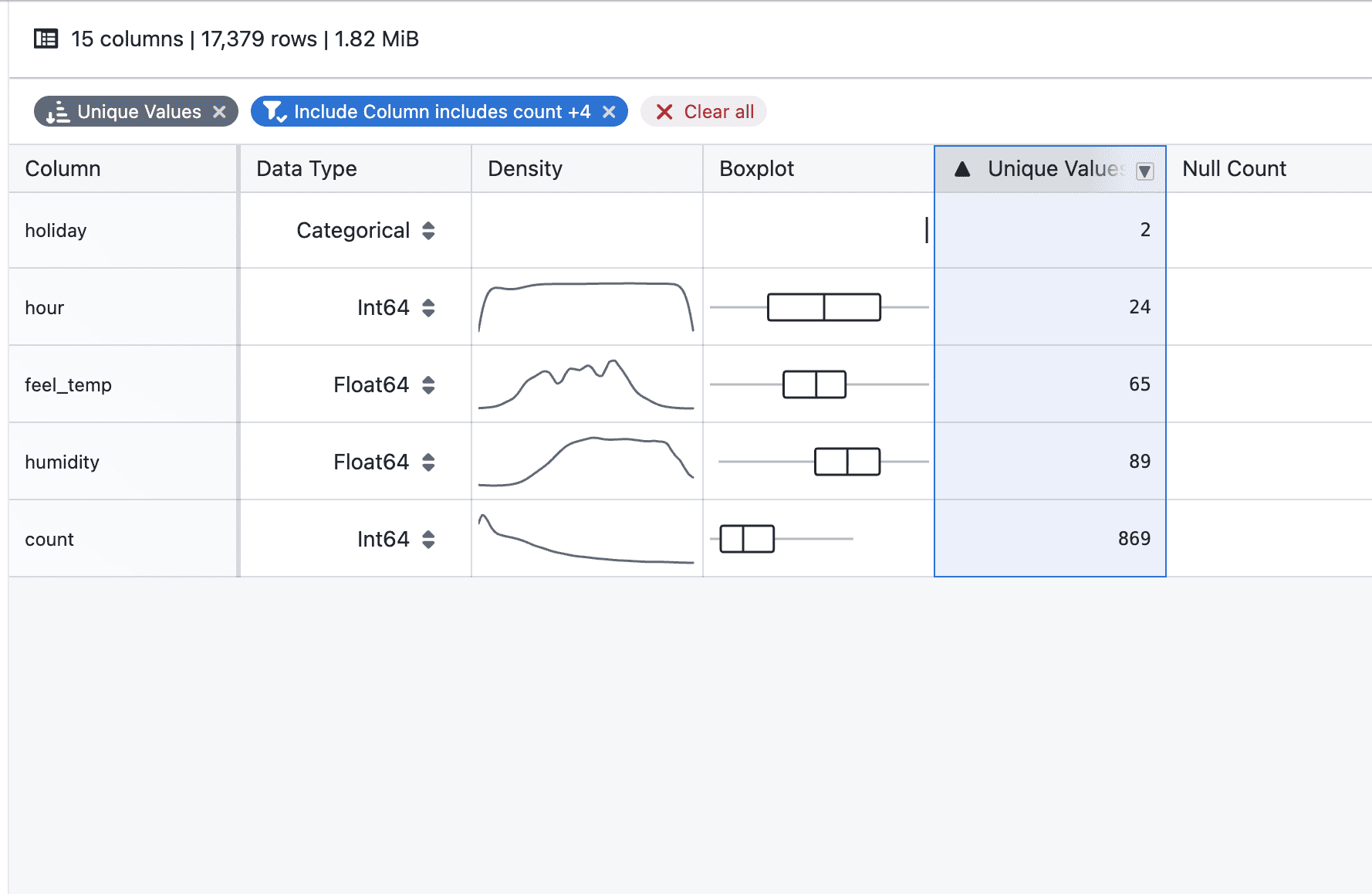Select the humidity column name cell

point(63,462)
